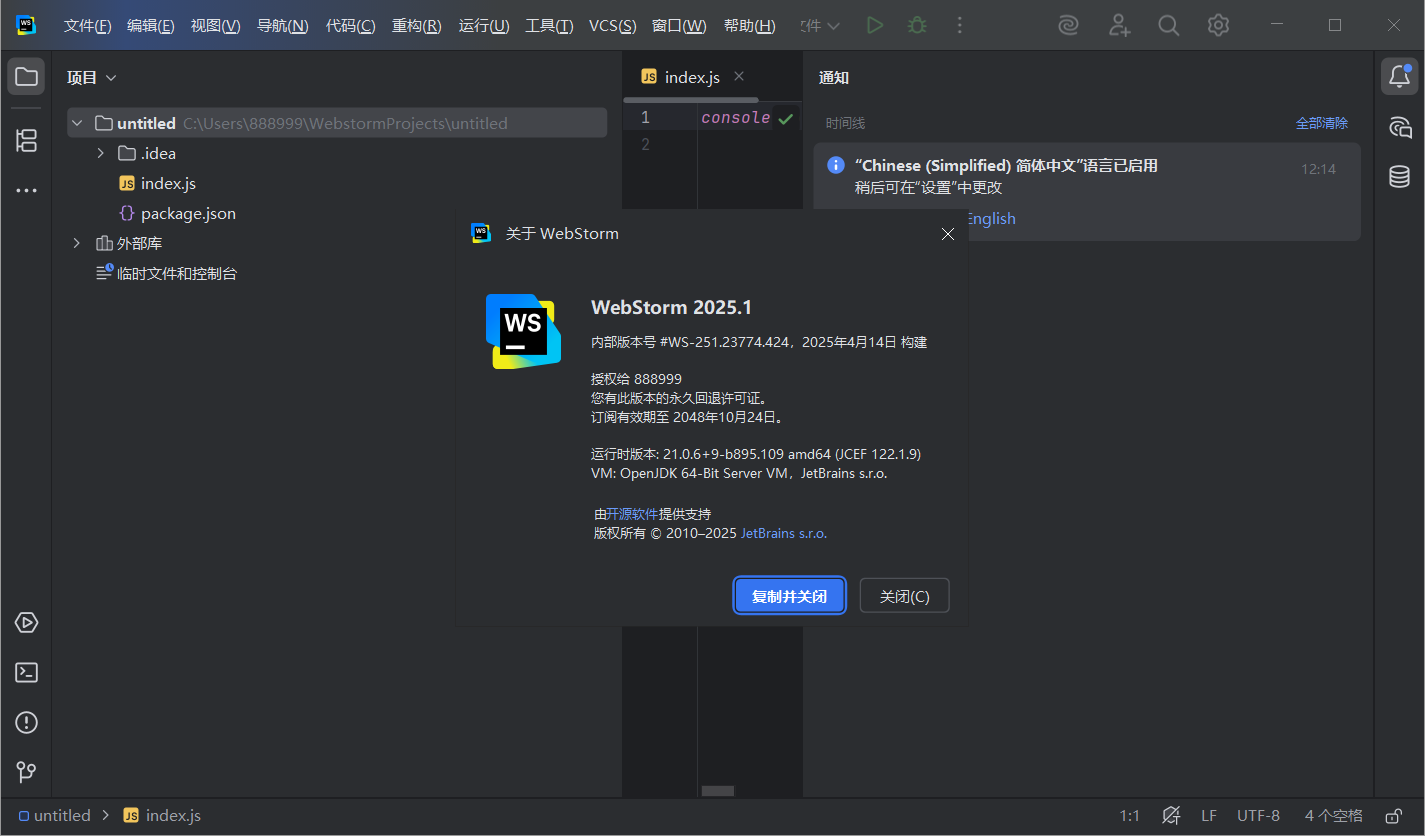Open the More Actions vertical dots menu
The image size is (1425, 836).
point(960,25)
